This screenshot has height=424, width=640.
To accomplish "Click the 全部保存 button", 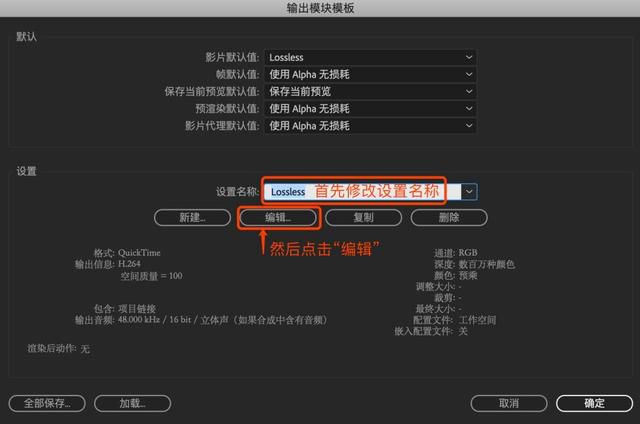I will click(47, 404).
